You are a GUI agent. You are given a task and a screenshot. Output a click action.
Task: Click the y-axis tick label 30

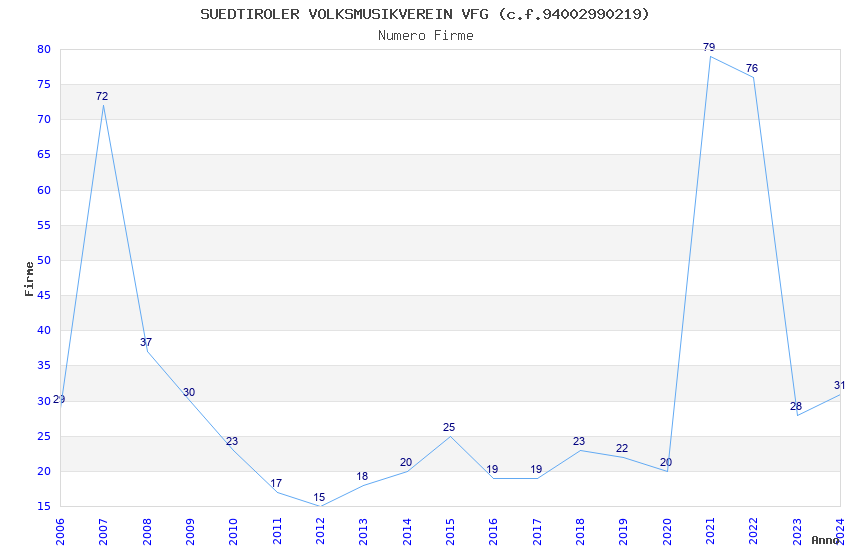pyautogui.click(x=44, y=401)
